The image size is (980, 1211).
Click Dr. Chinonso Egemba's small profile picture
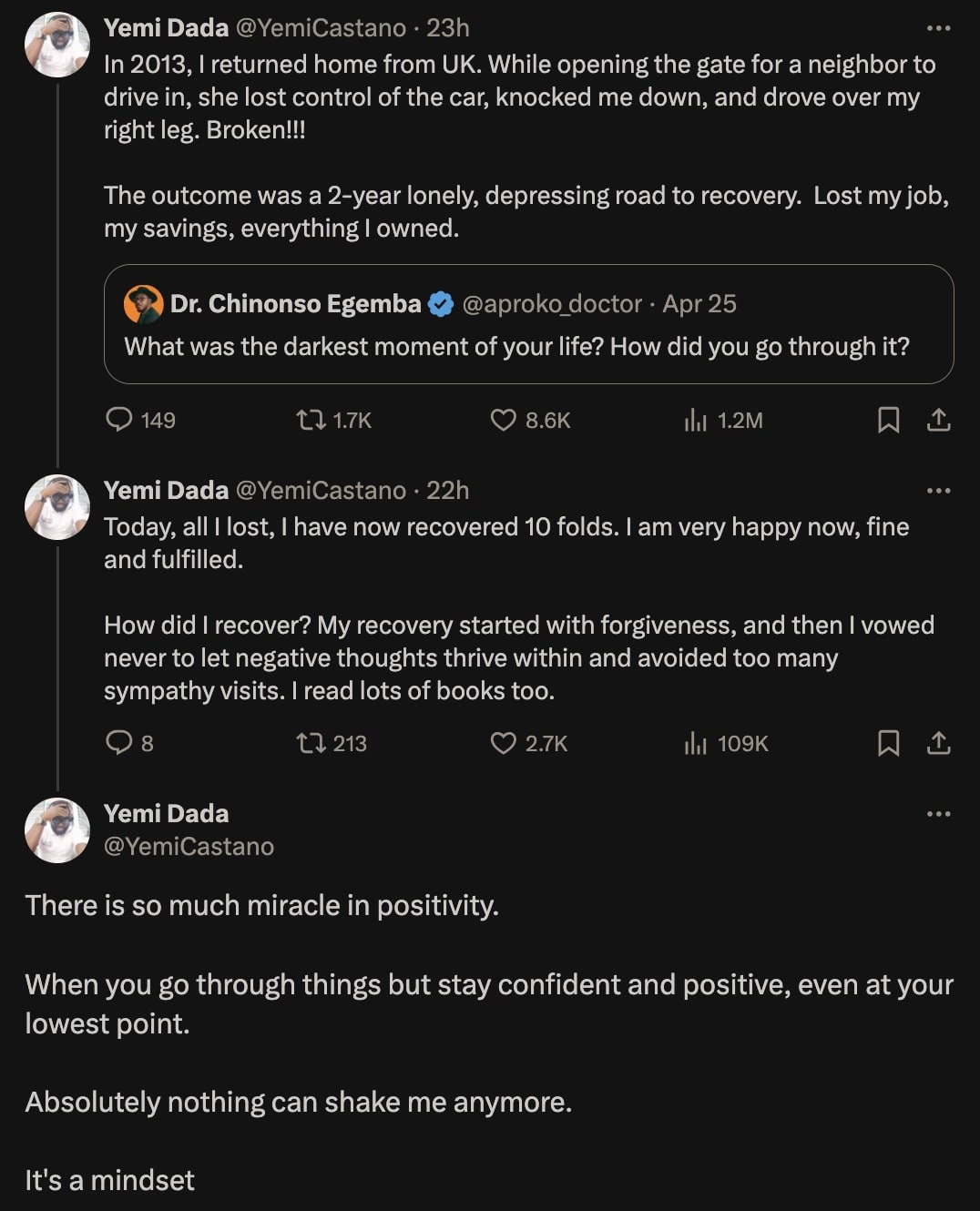[143, 304]
